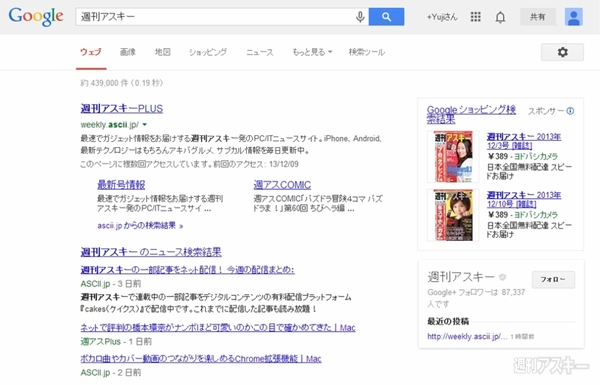Open the Google apps grid
This screenshot has width=600, height=385.
(x=476, y=17)
